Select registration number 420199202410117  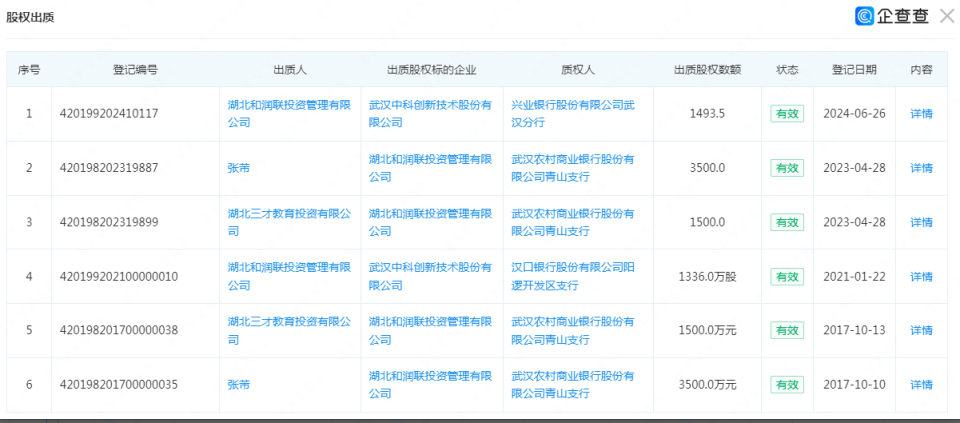coord(109,114)
